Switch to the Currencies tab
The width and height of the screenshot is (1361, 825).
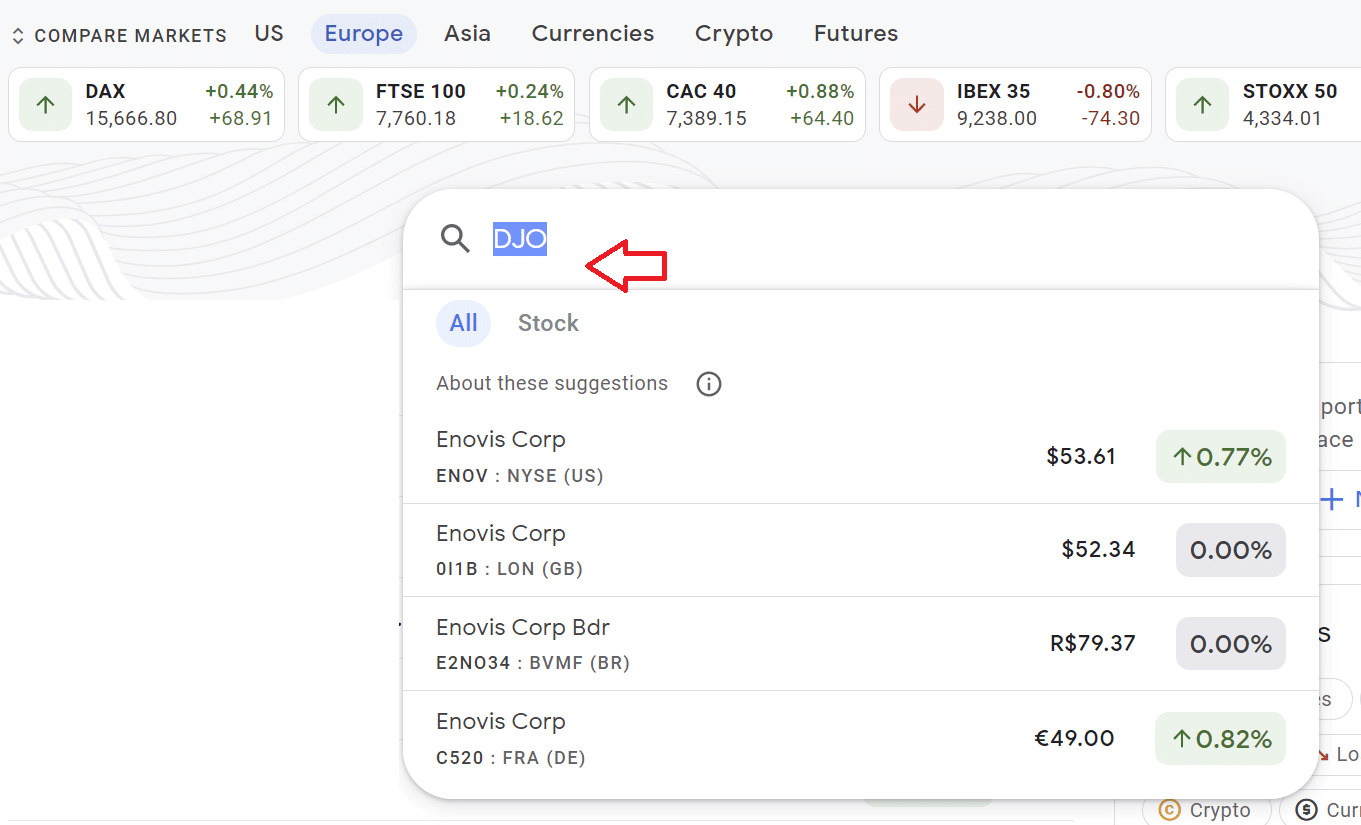click(x=593, y=33)
